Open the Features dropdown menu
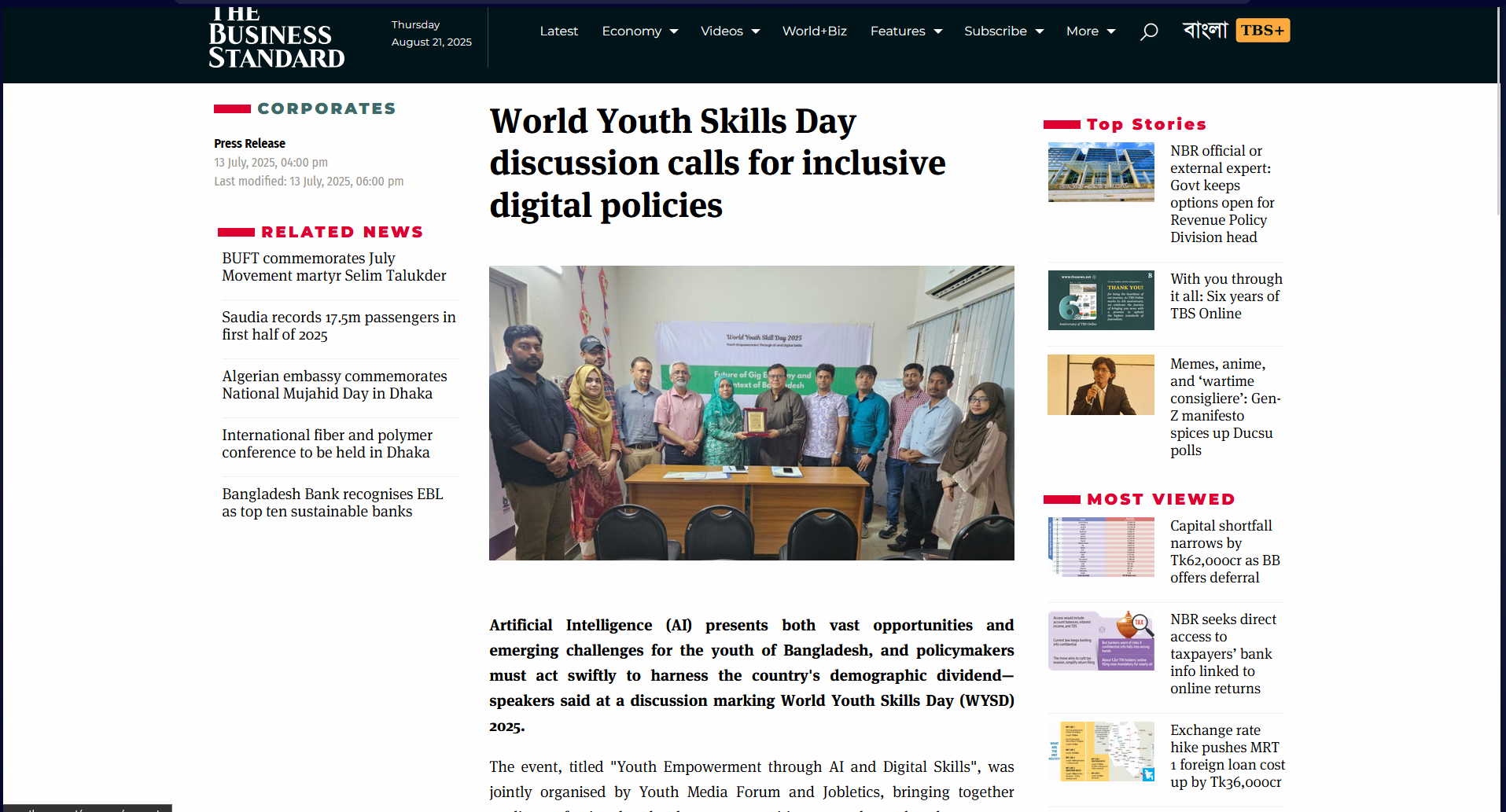1506x812 pixels. (x=905, y=31)
